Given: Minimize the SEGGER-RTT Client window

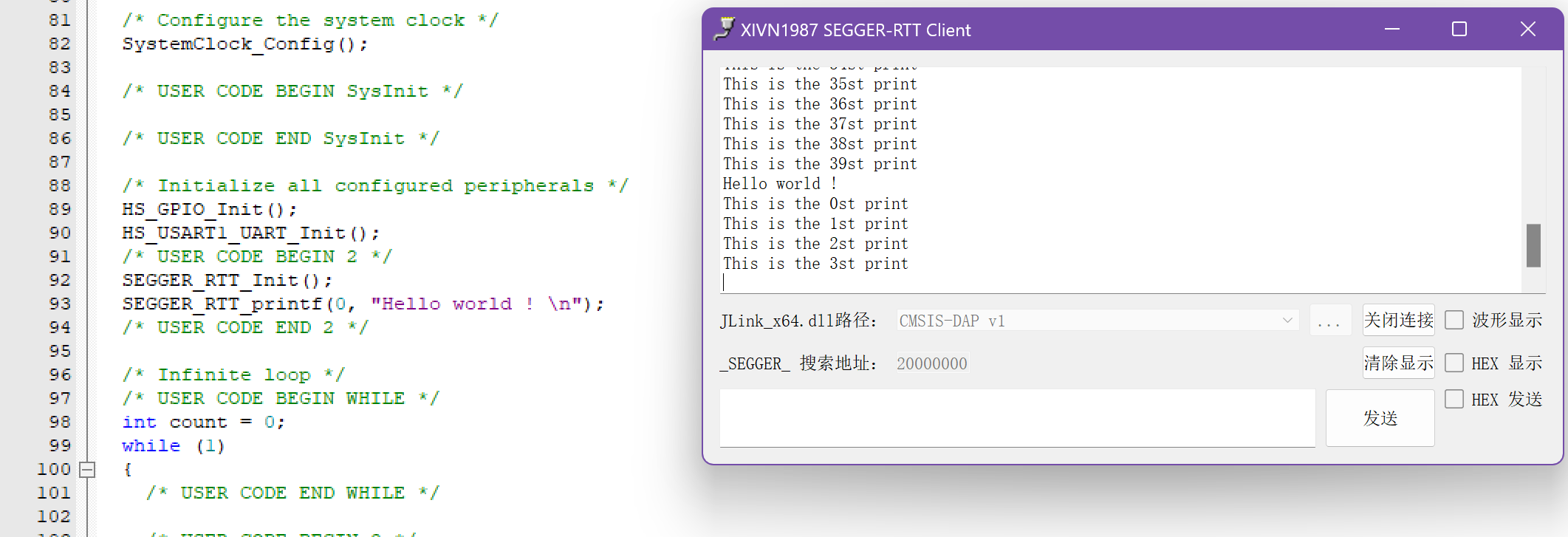Looking at the screenshot, I should [1392, 30].
